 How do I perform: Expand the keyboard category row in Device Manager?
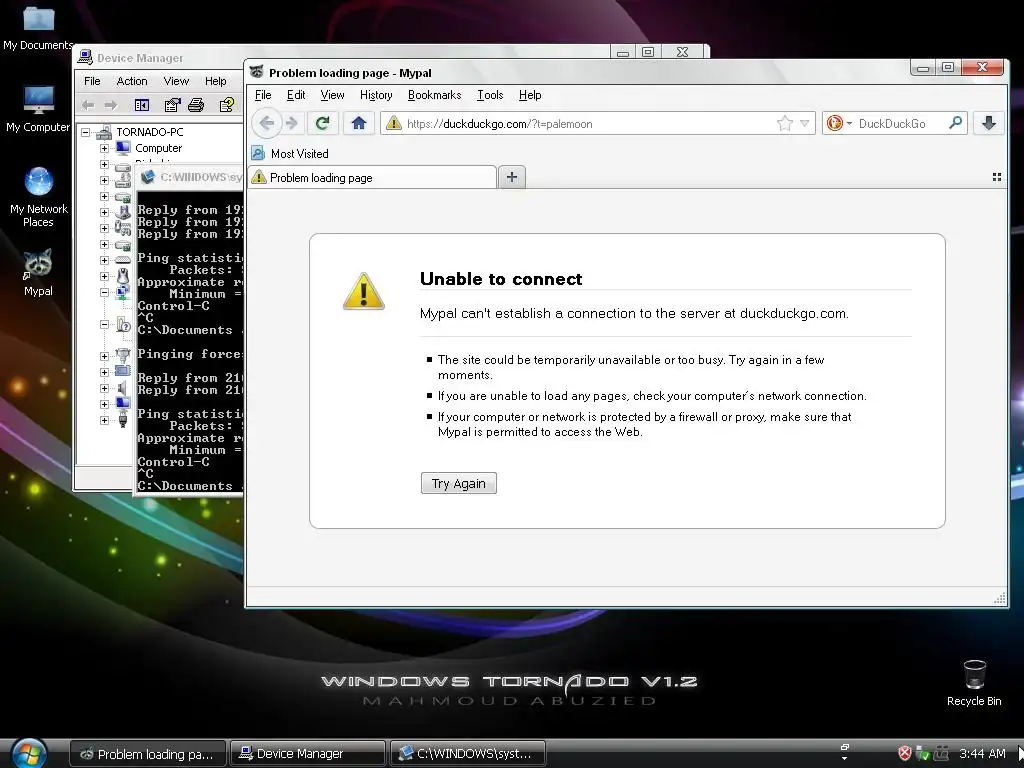click(104, 260)
